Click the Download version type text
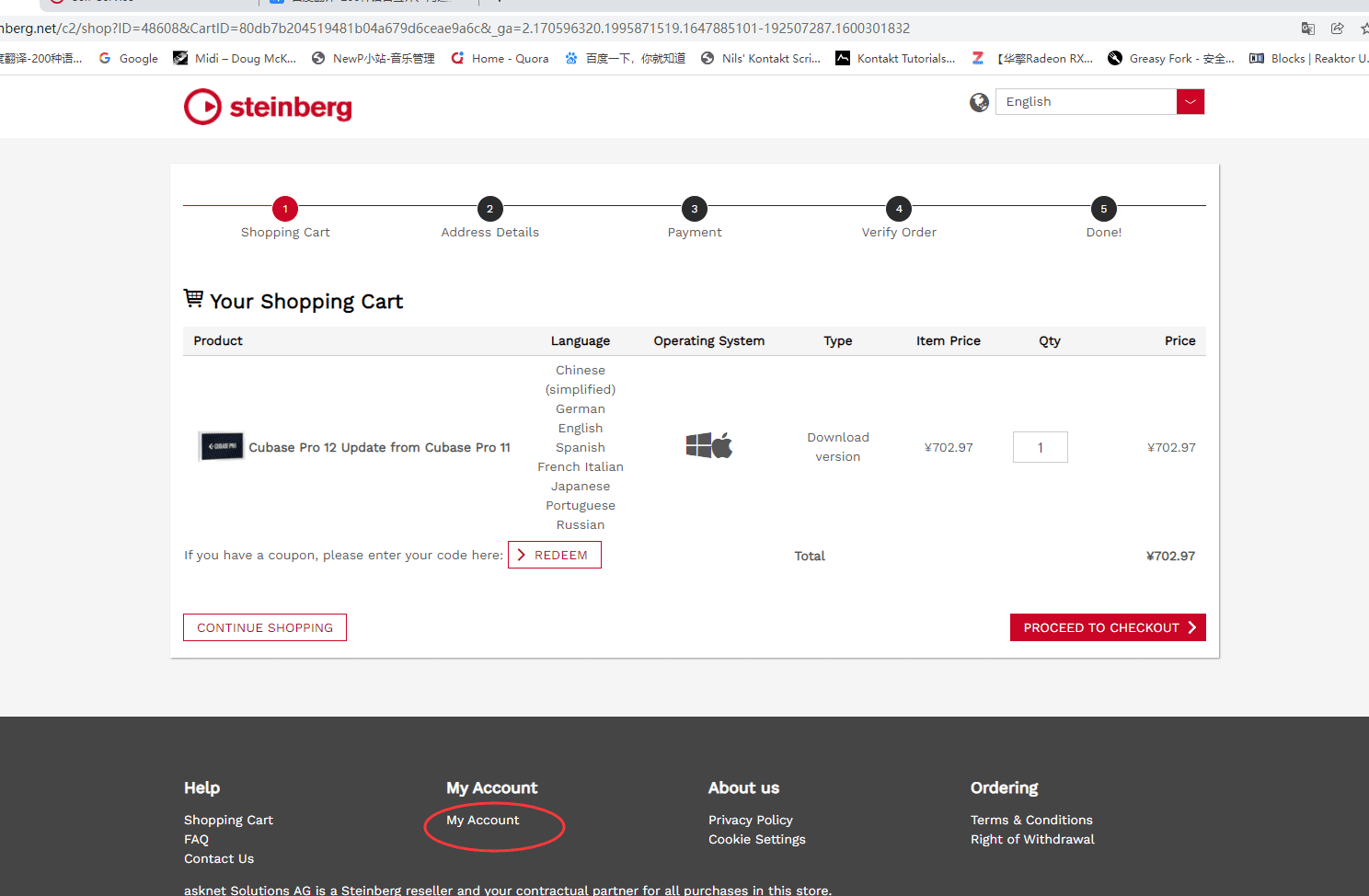Image resolution: width=1369 pixels, height=896 pixels. [838, 447]
